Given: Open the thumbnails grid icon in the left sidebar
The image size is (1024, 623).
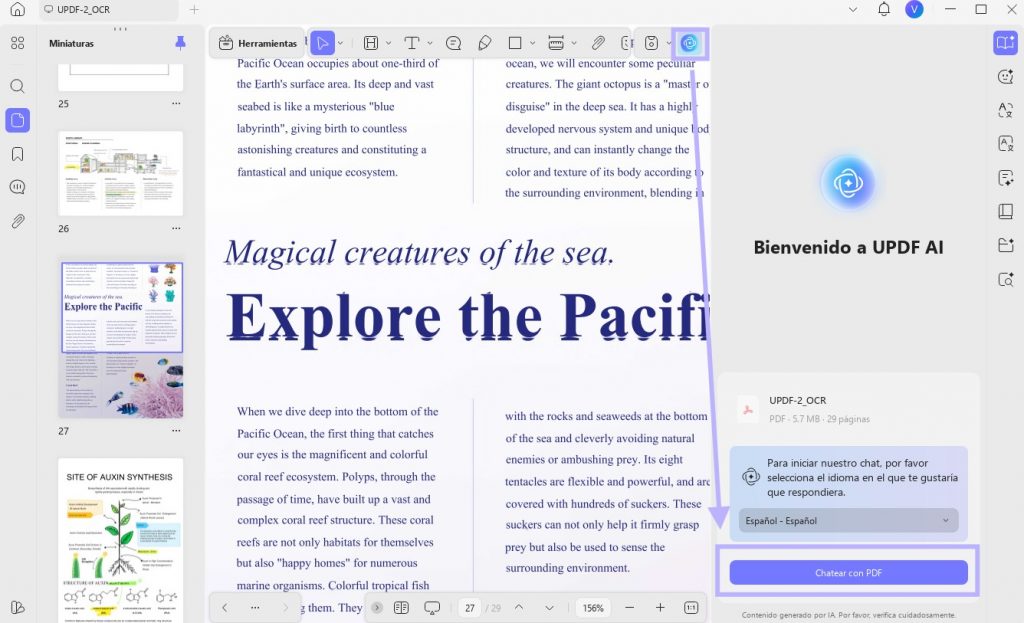Looking at the screenshot, I should [18, 43].
